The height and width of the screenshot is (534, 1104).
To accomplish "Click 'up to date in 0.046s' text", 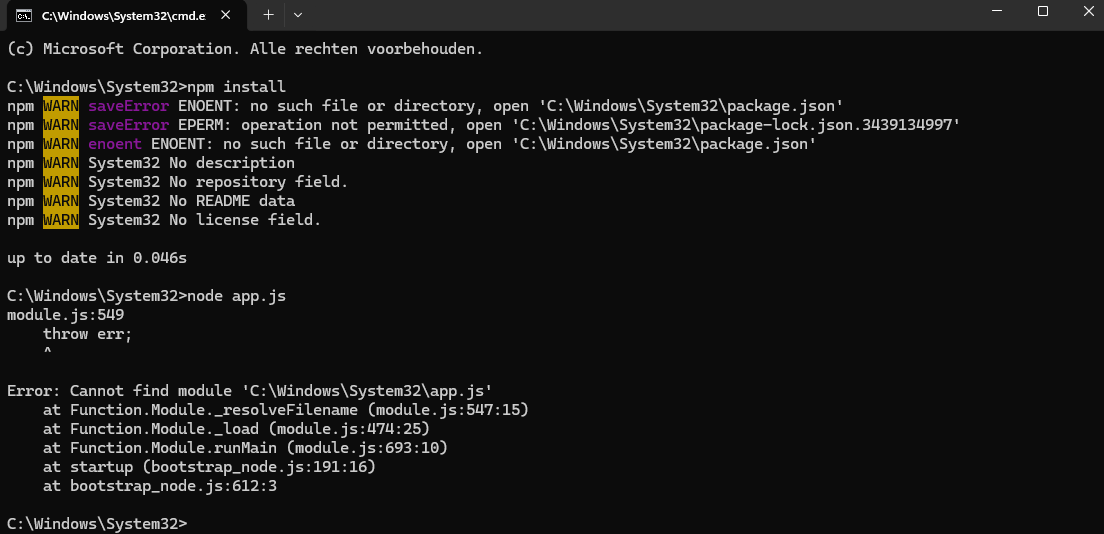I will click(x=96, y=258).
